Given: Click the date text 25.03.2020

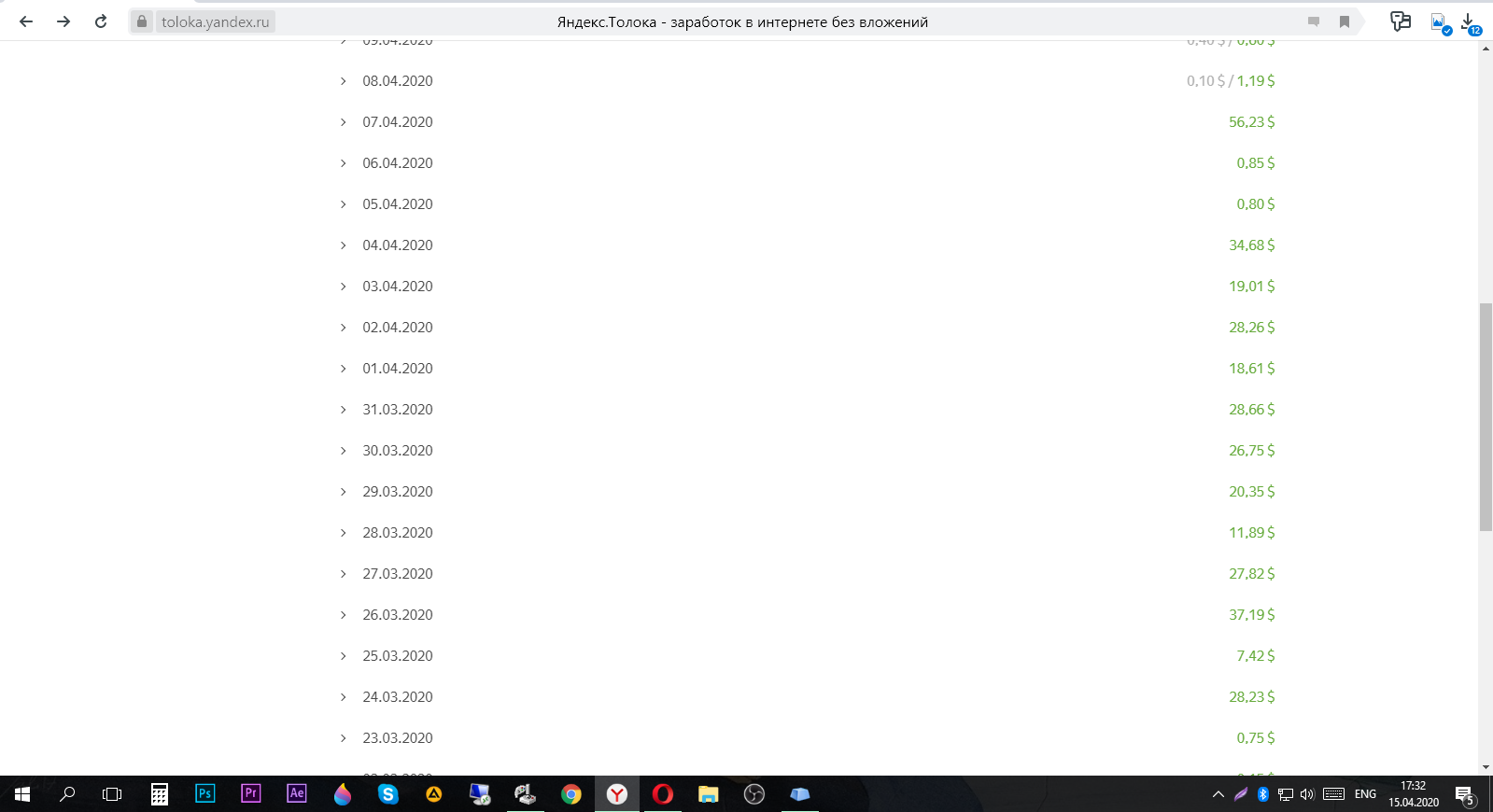Looking at the screenshot, I should [x=398, y=656].
